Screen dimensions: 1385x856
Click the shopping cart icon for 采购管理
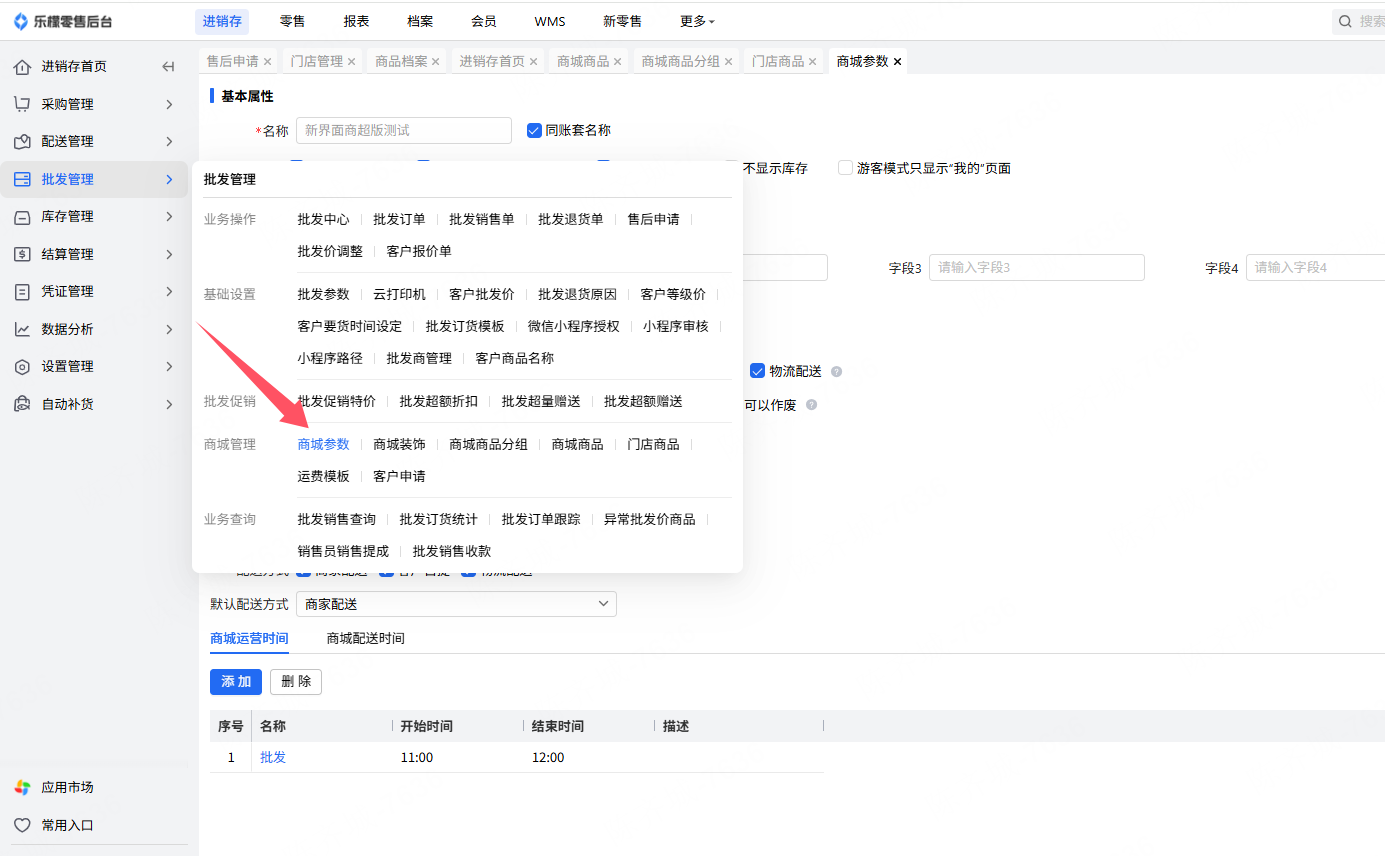[x=22, y=104]
